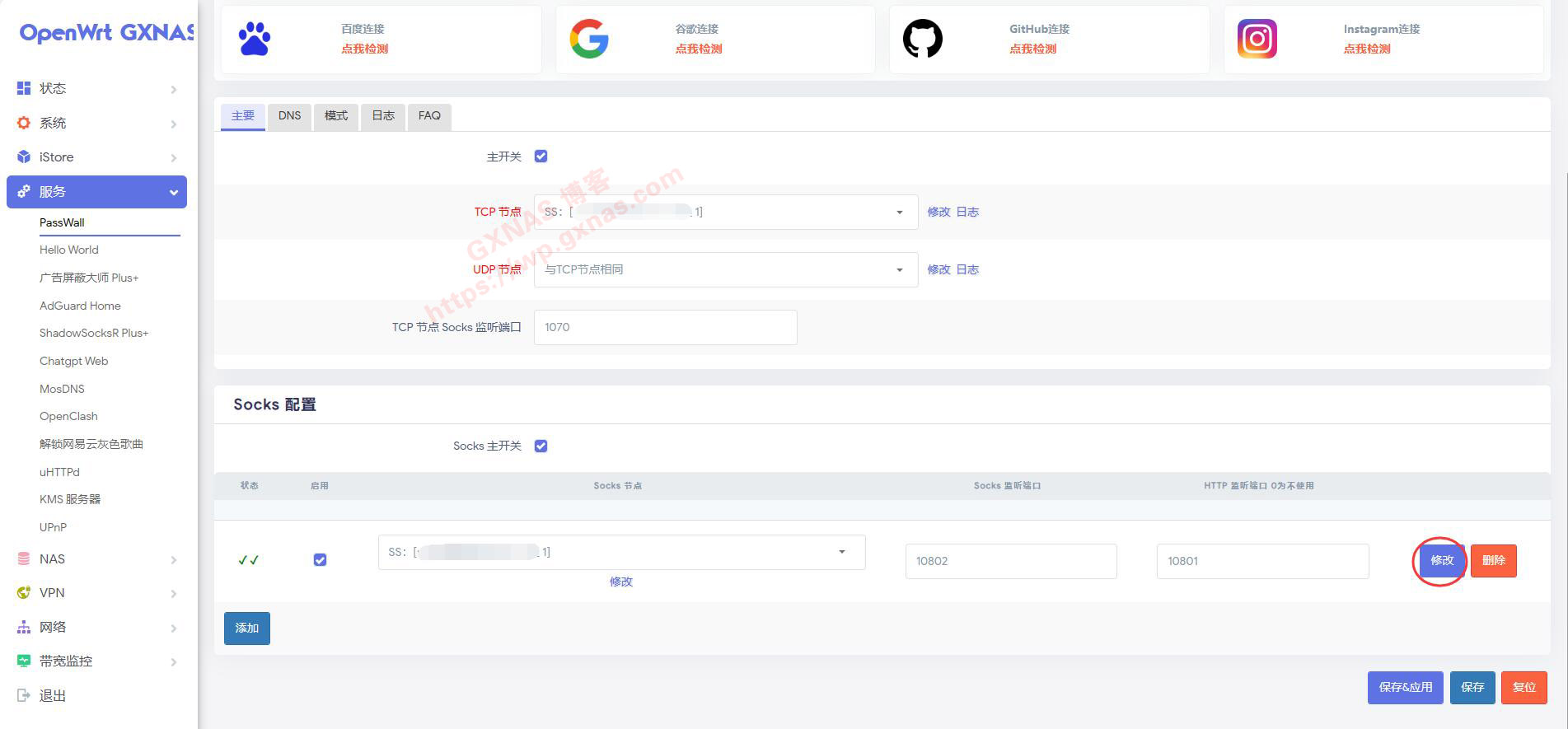1568x729 pixels.
Task: Click the 退出 logout icon
Action: [24, 696]
